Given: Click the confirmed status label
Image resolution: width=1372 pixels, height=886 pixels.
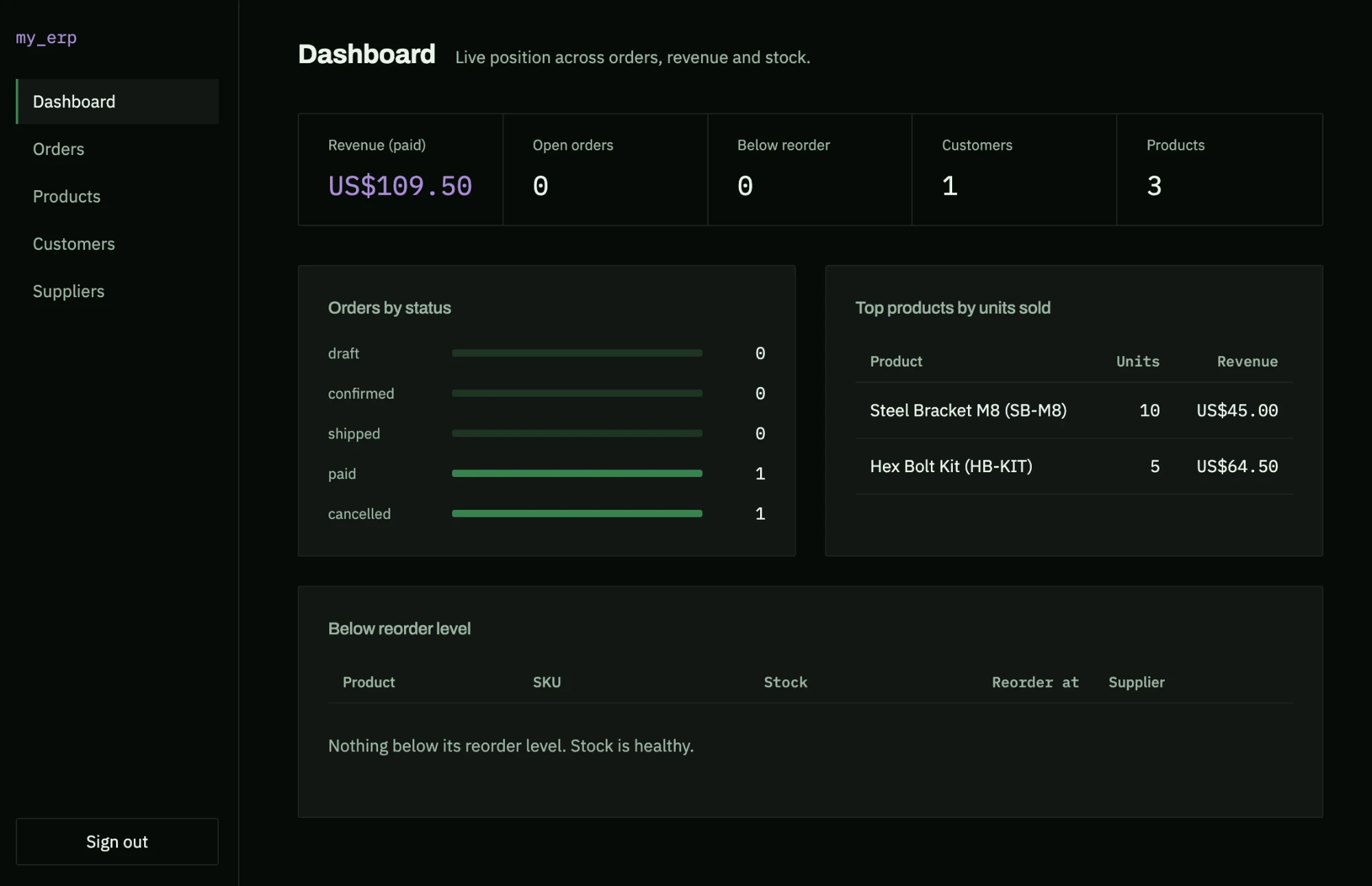Looking at the screenshot, I should pos(361,393).
